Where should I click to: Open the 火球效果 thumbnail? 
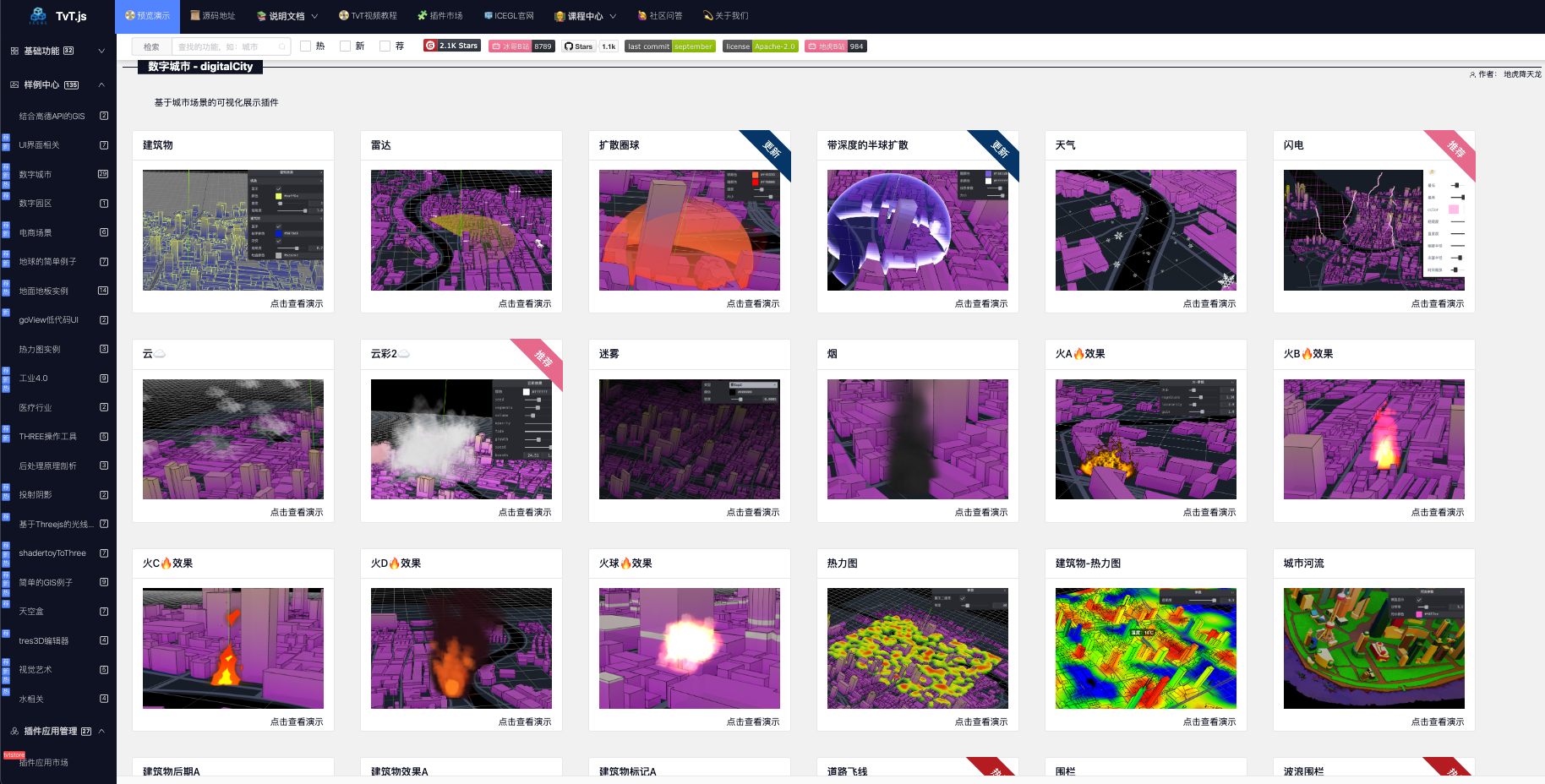point(690,648)
